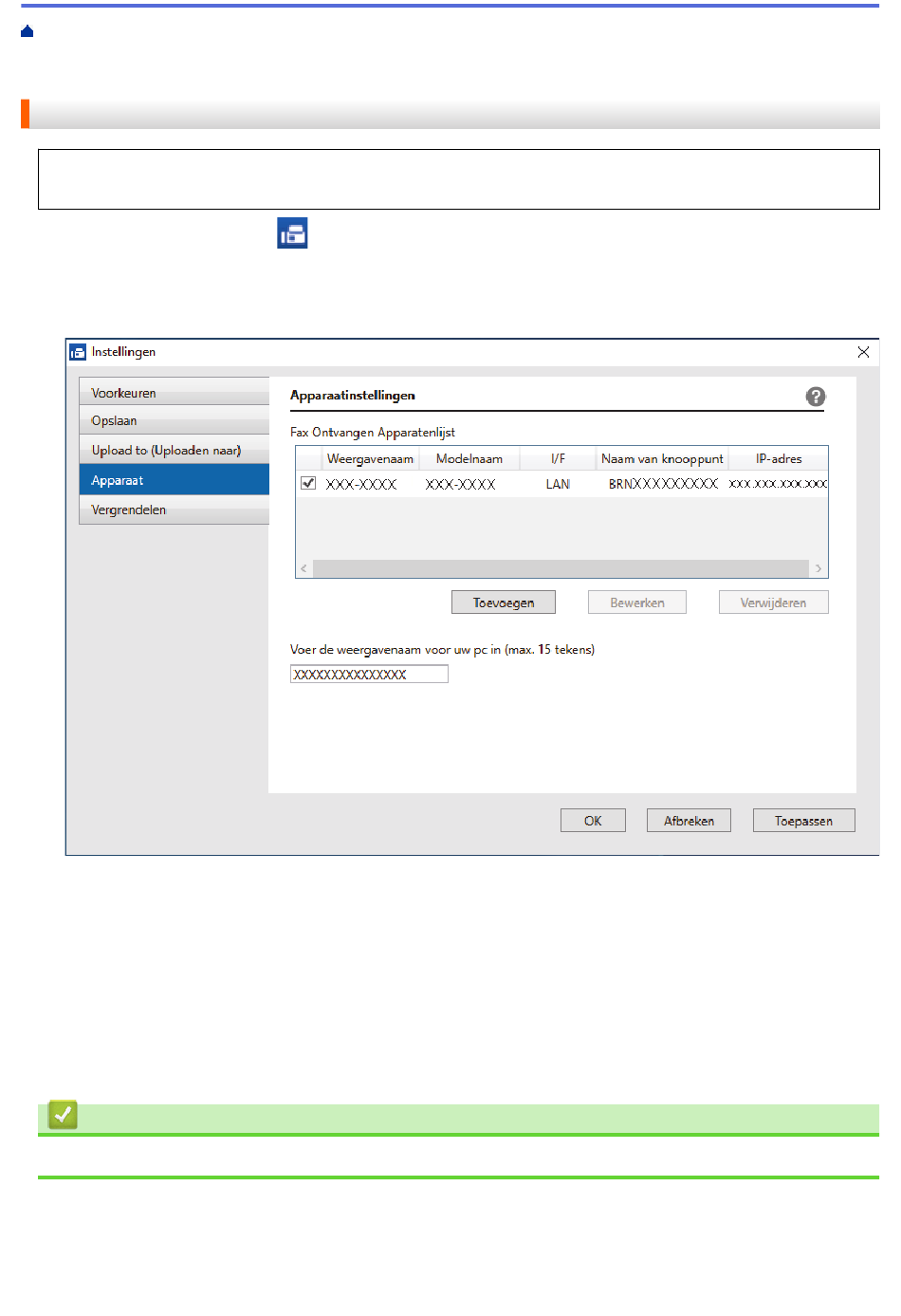Viewport: 901px width, 1316px height.
Task: Click the home icon at top left
Action: tap(27, 32)
